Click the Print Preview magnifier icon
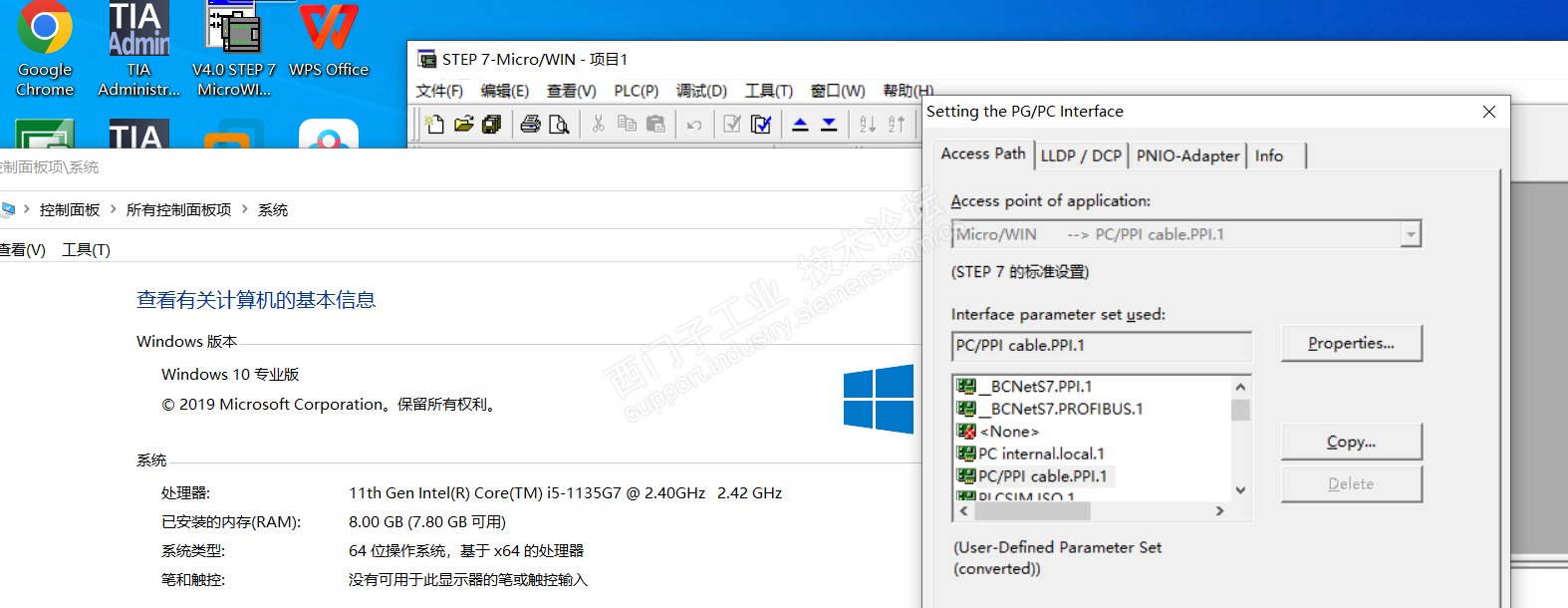 [559, 124]
